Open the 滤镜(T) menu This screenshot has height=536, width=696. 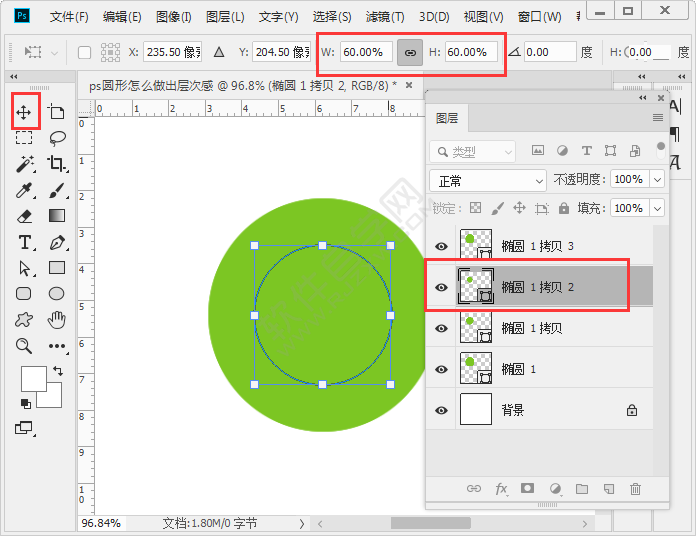385,17
